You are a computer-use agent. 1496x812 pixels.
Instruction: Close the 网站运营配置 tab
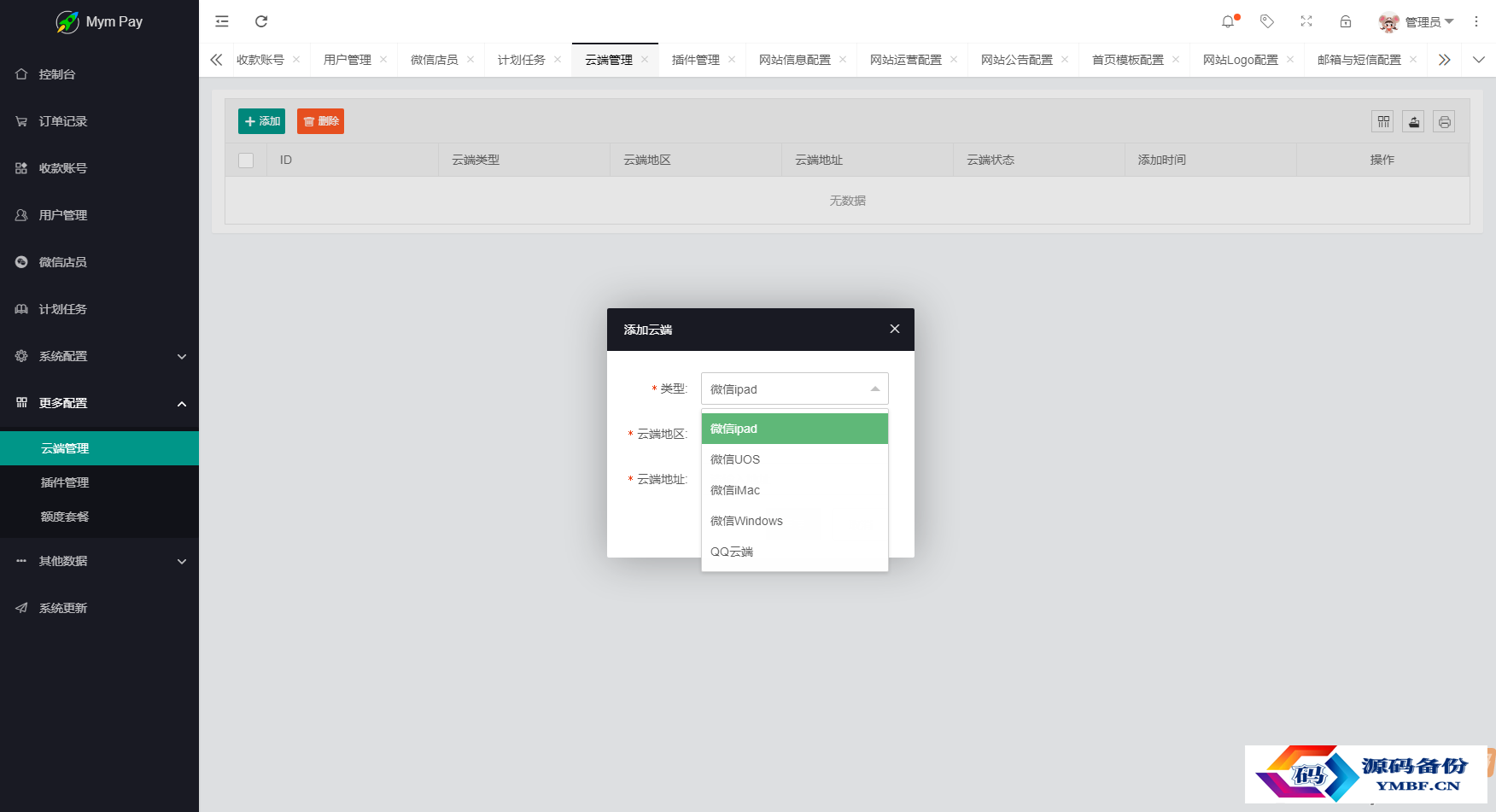[954, 60]
